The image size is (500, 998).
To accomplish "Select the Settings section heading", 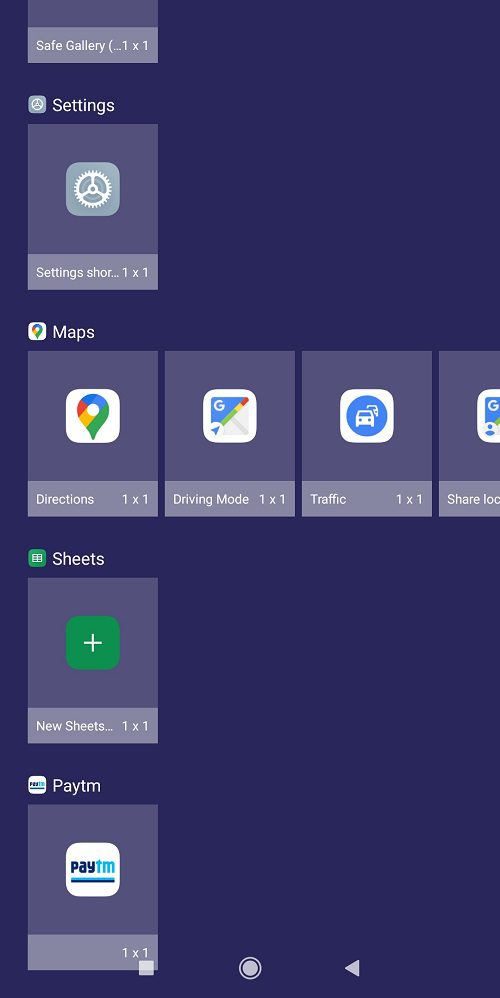I will (x=83, y=105).
